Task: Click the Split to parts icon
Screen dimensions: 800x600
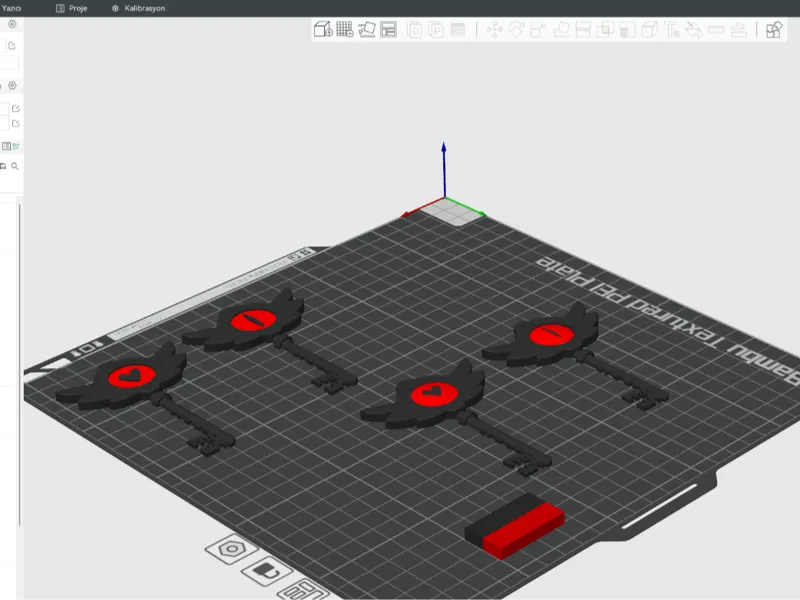Action: click(x=436, y=30)
